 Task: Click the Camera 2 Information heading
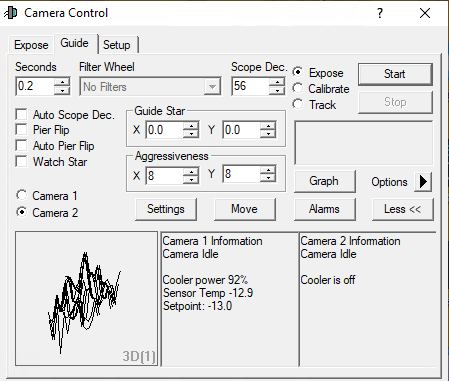pos(350,241)
